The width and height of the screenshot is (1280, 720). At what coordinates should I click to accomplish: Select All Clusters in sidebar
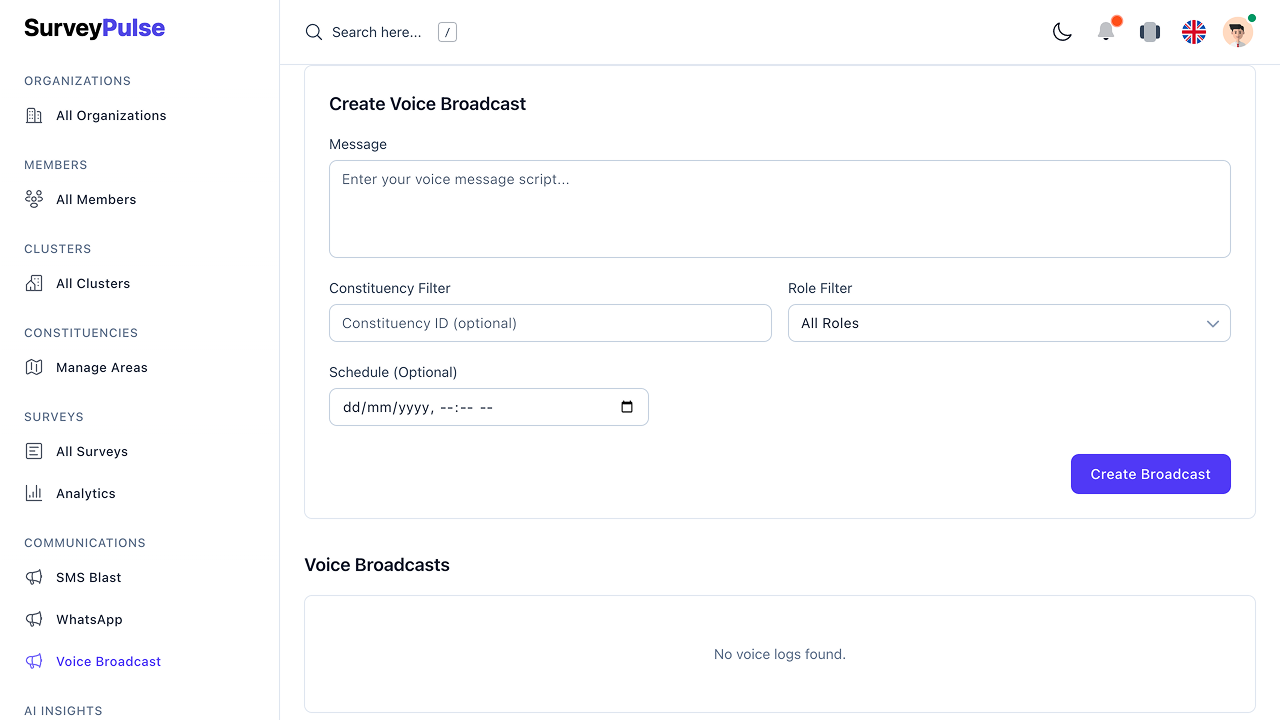pyautogui.click(x=93, y=284)
